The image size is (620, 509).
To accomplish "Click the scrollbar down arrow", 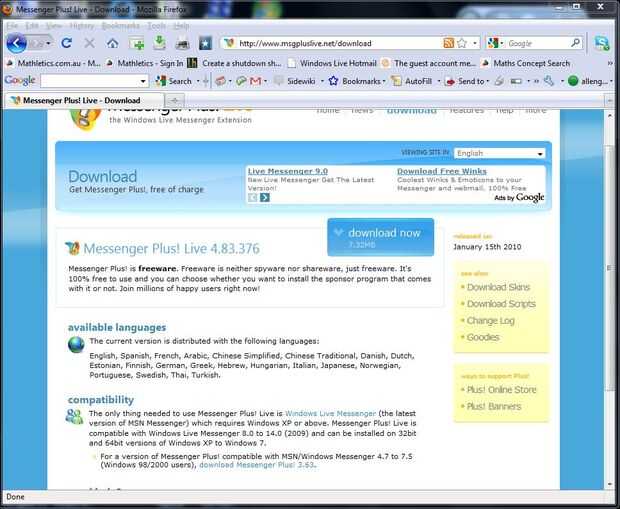I will [x=609, y=484].
